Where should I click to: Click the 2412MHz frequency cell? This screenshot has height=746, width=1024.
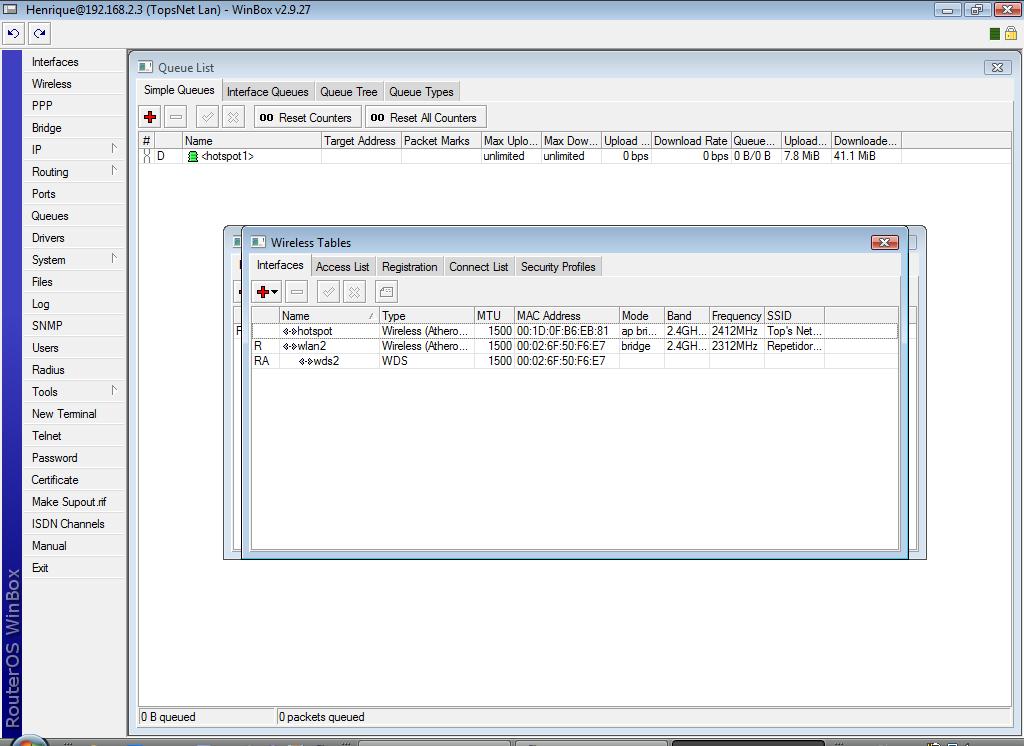click(735, 331)
